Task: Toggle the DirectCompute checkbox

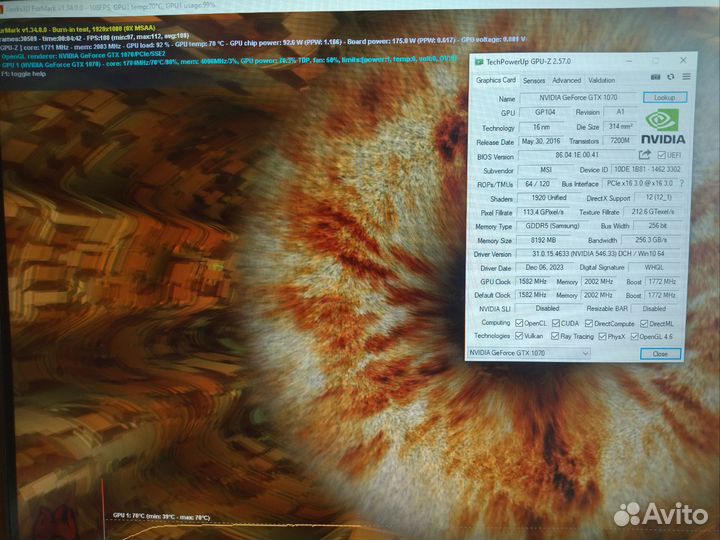Action: [x=589, y=324]
